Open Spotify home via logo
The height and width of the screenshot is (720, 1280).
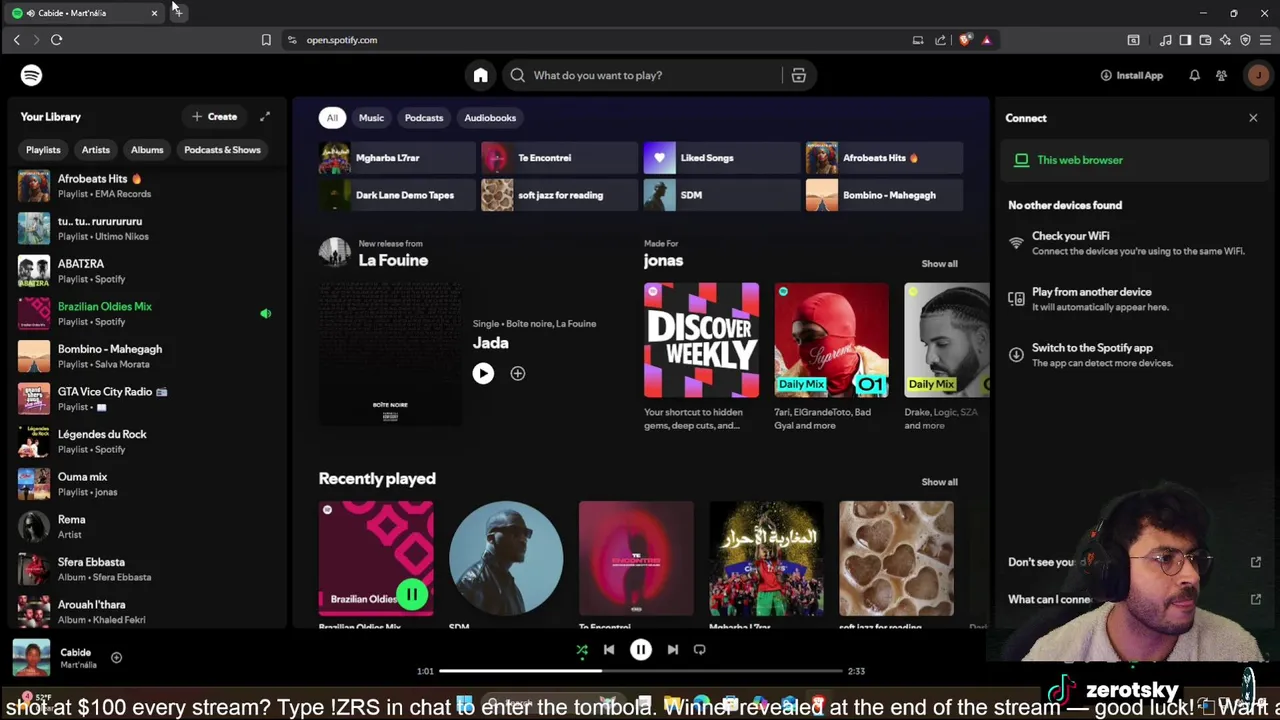pos(31,75)
